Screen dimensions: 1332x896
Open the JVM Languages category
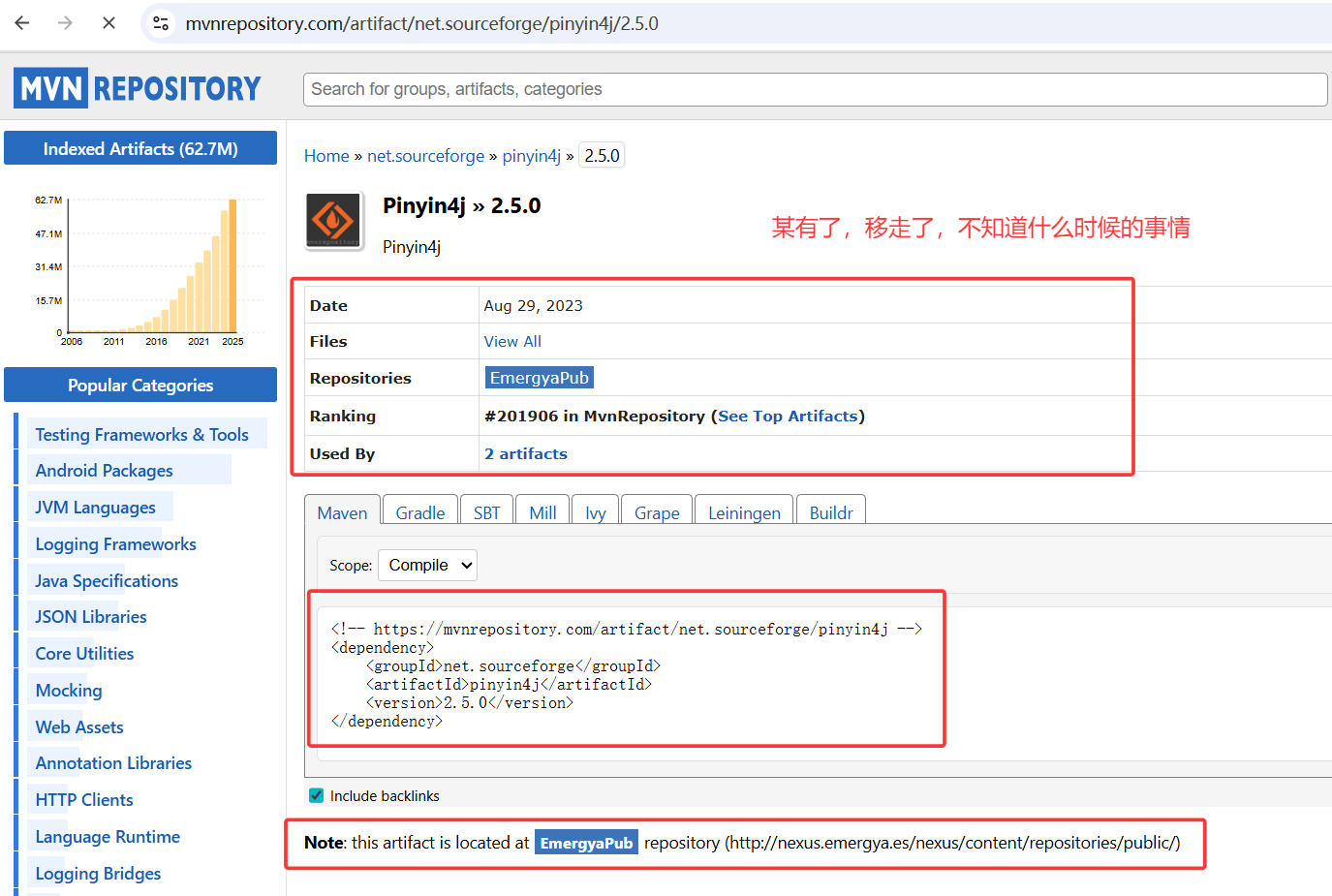[x=95, y=508]
